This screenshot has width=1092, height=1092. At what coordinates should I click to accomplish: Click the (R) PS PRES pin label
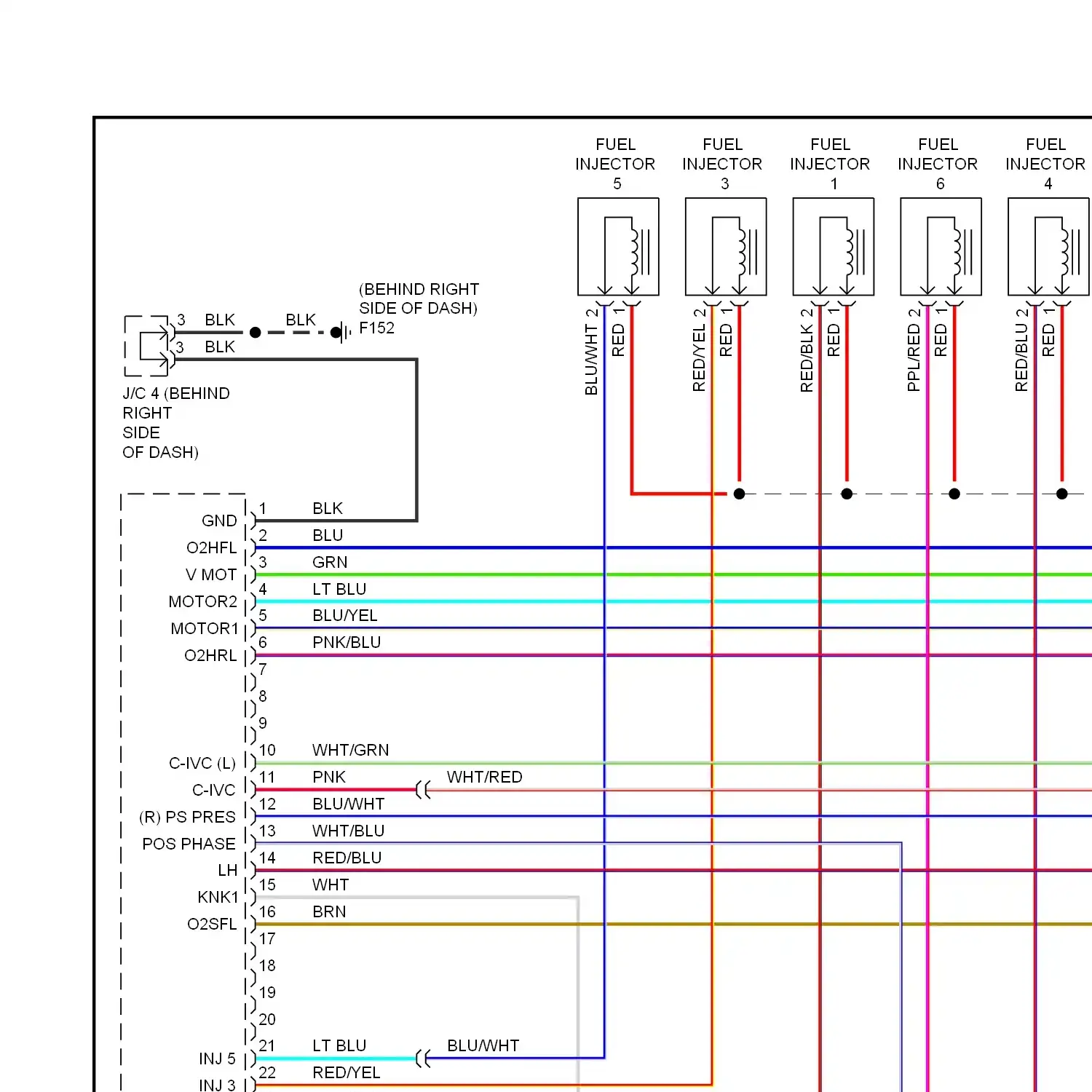coord(188,818)
